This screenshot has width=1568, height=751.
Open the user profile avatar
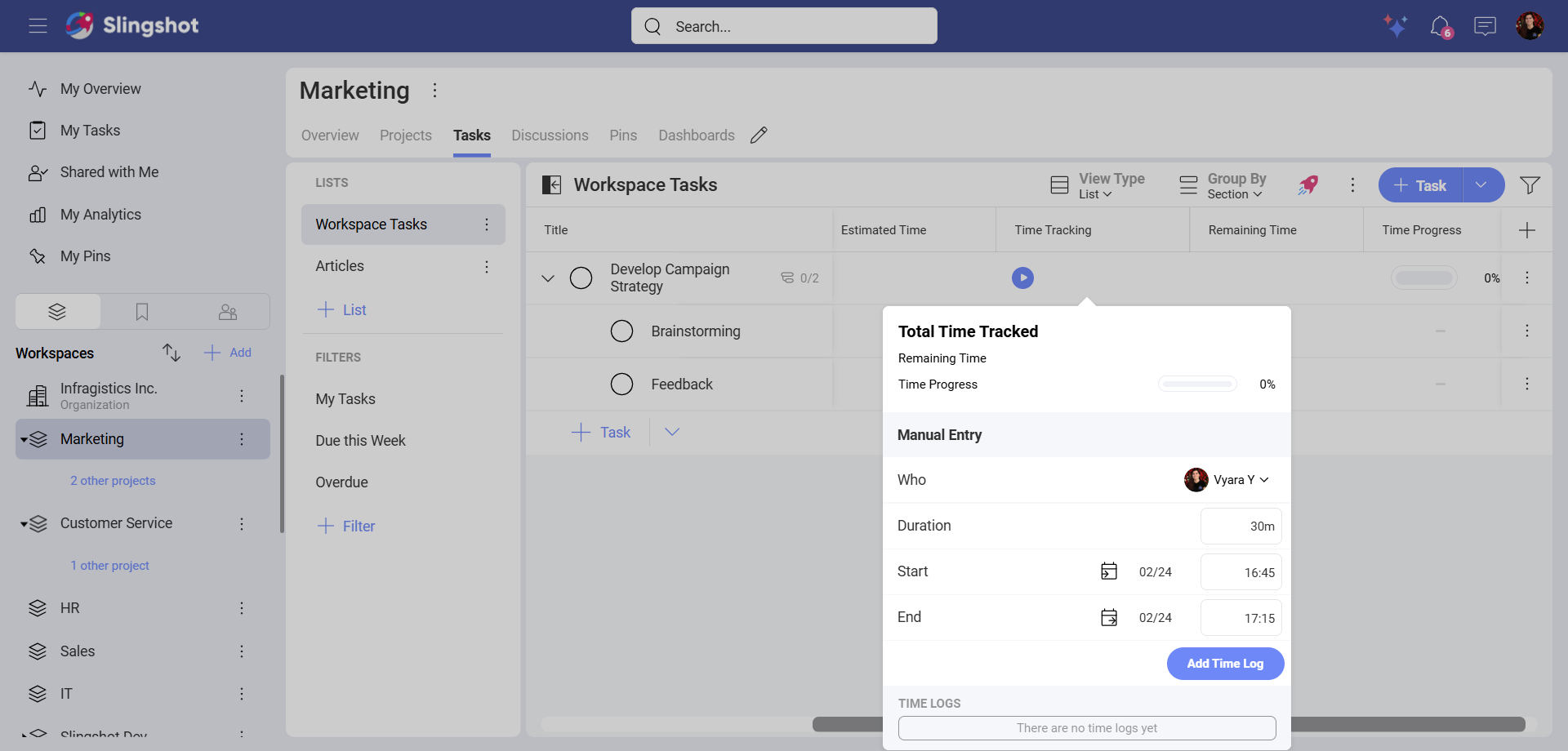tap(1530, 25)
